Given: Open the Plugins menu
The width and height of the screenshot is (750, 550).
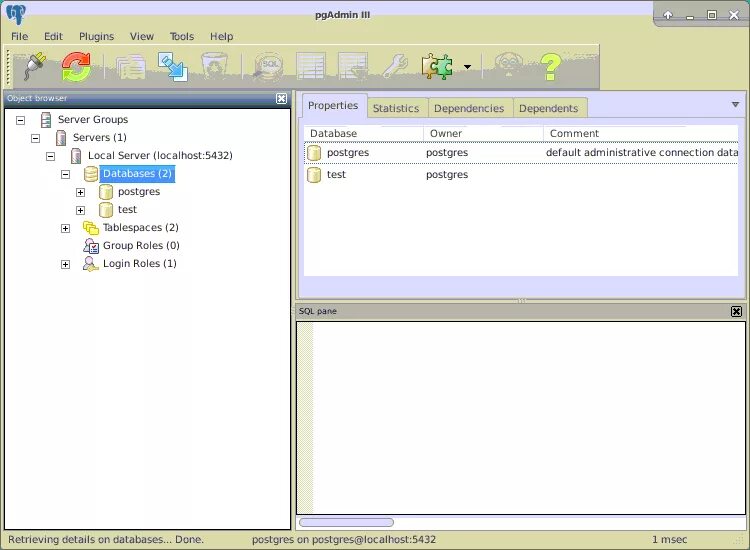Looking at the screenshot, I should 97,36.
